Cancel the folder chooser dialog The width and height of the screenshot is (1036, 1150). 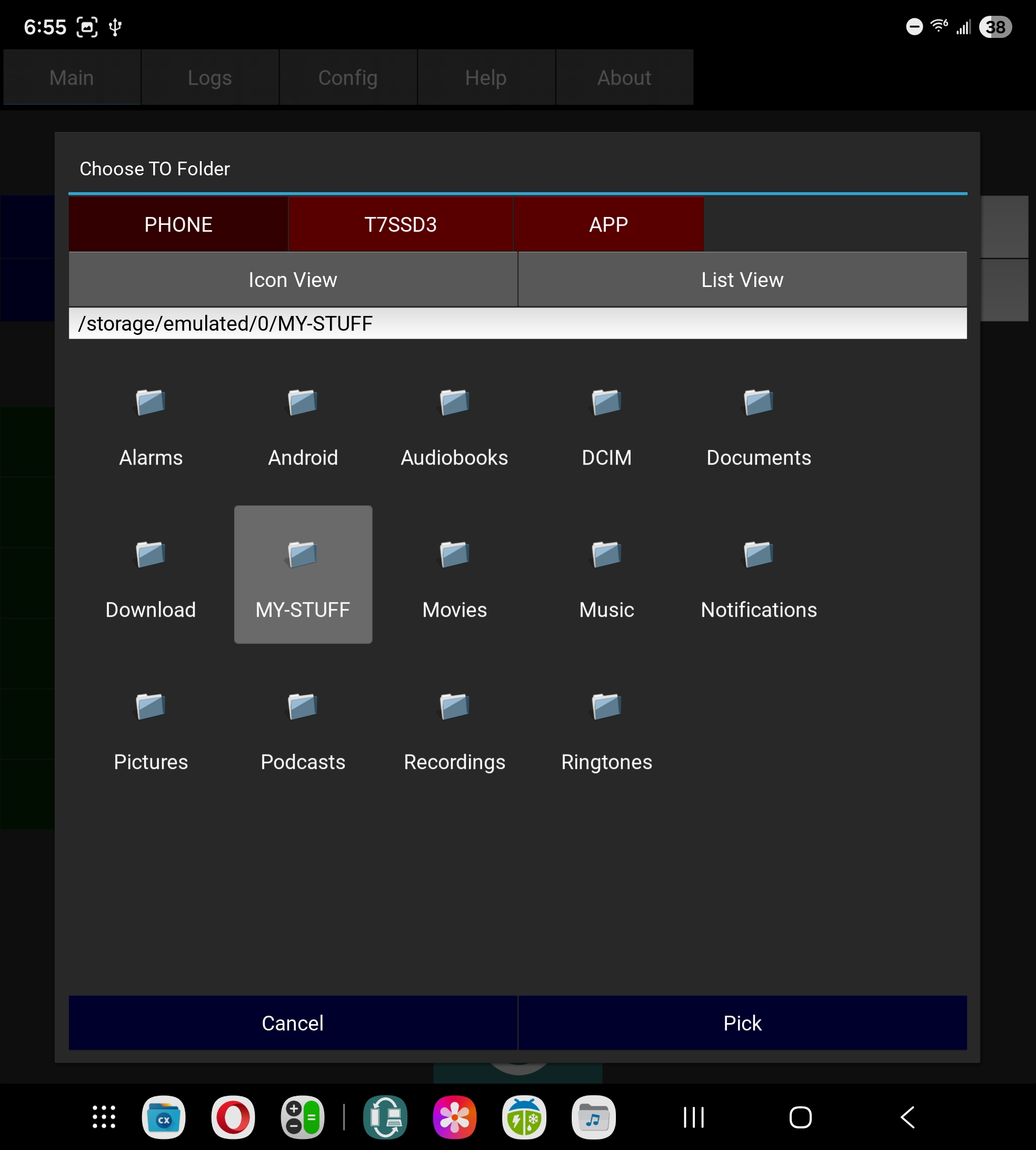point(293,1023)
